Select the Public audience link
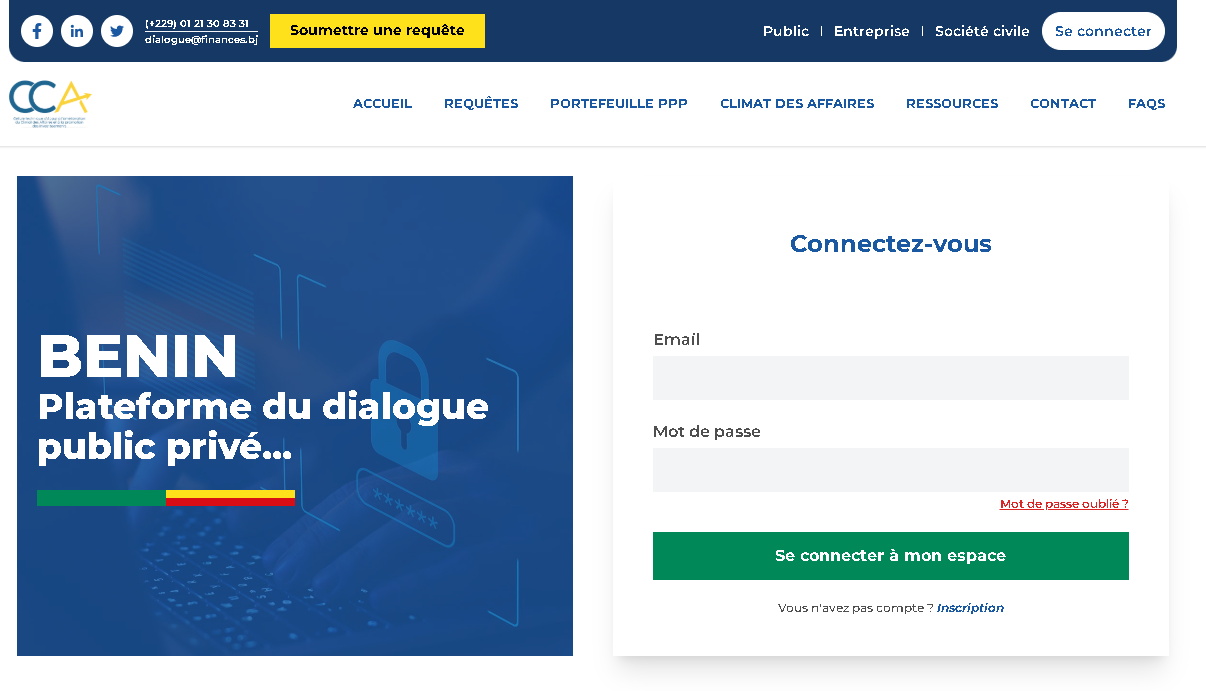 point(786,31)
